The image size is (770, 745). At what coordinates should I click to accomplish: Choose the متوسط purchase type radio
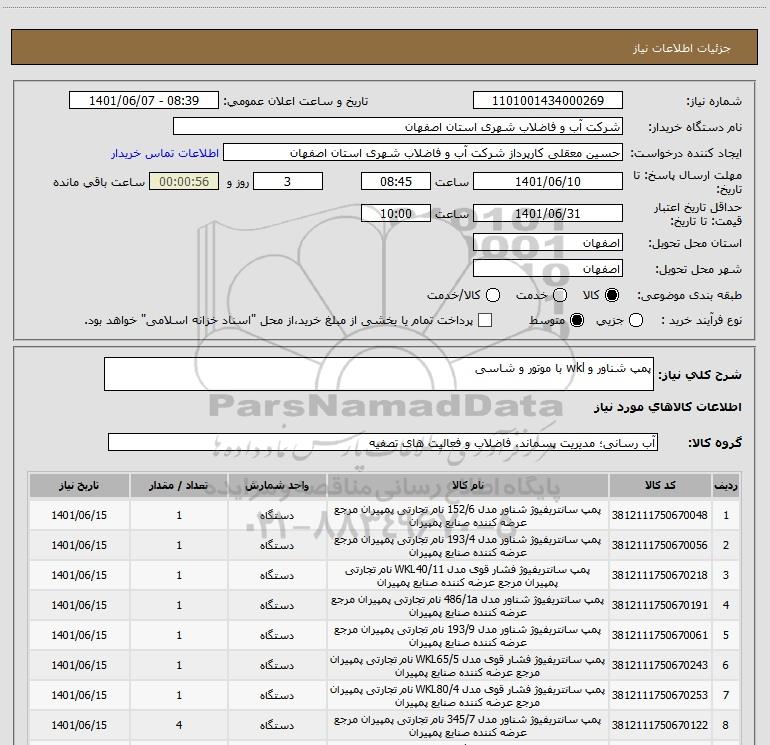(x=577, y=320)
